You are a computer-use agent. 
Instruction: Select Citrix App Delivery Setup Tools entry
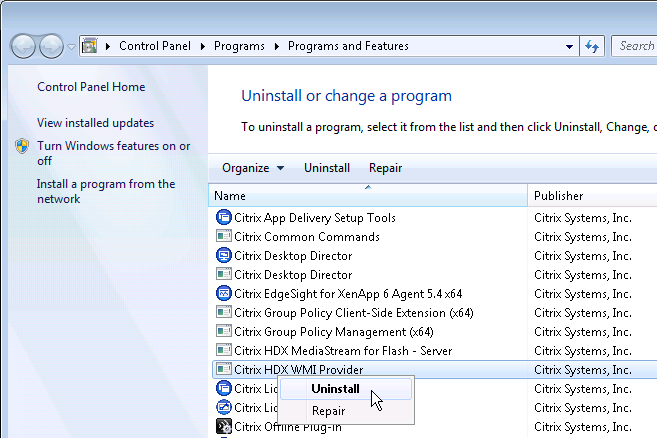click(315, 218)
